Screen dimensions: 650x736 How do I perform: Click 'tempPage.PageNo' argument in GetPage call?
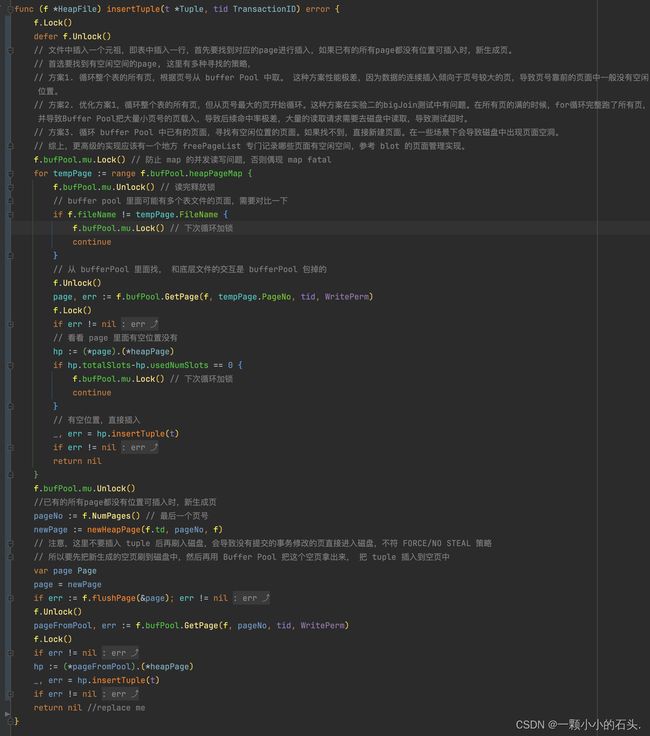pyautogui.click(x=254, y=297)
